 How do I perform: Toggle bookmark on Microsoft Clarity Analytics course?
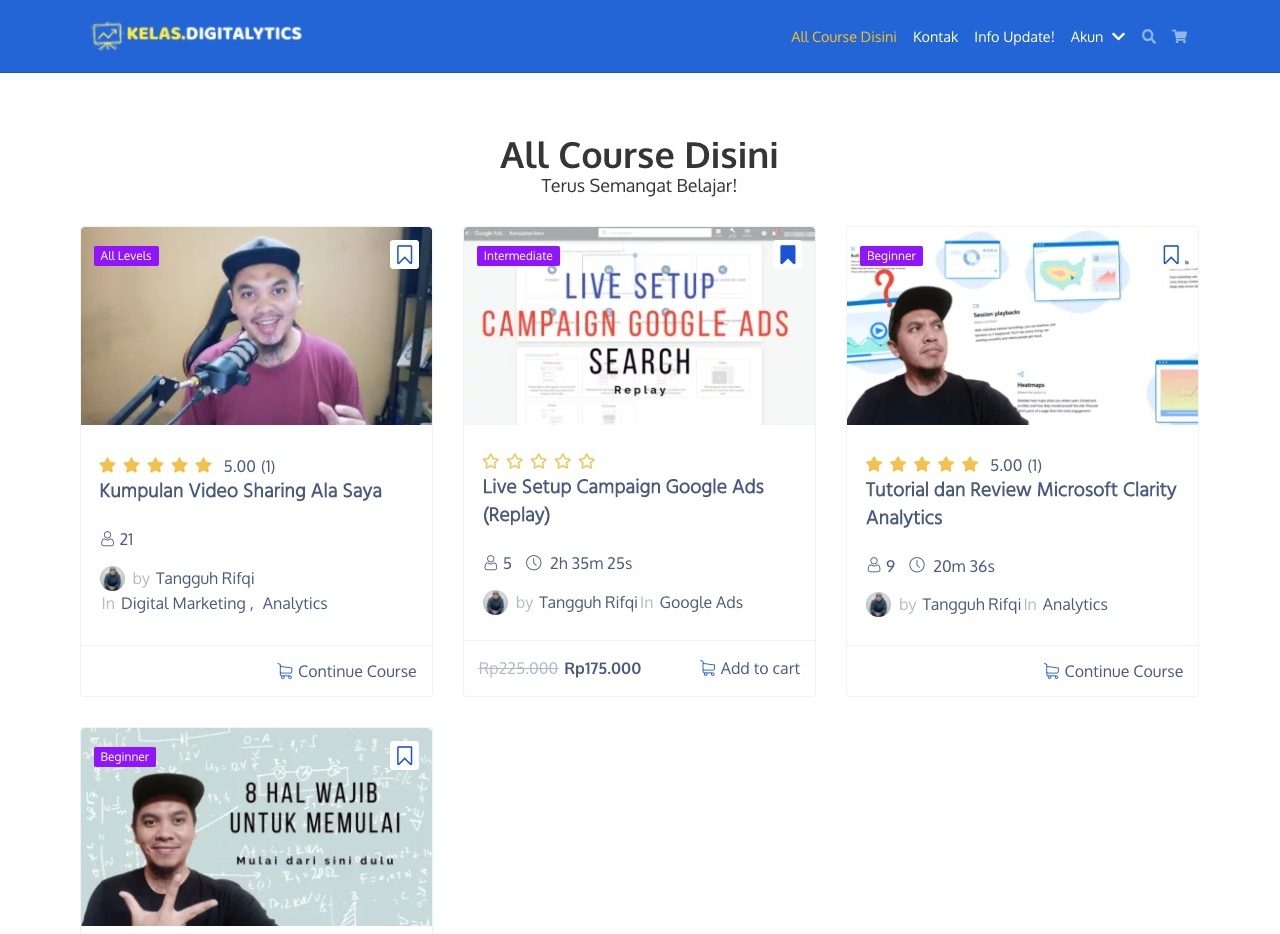[x=1170, y=255]
